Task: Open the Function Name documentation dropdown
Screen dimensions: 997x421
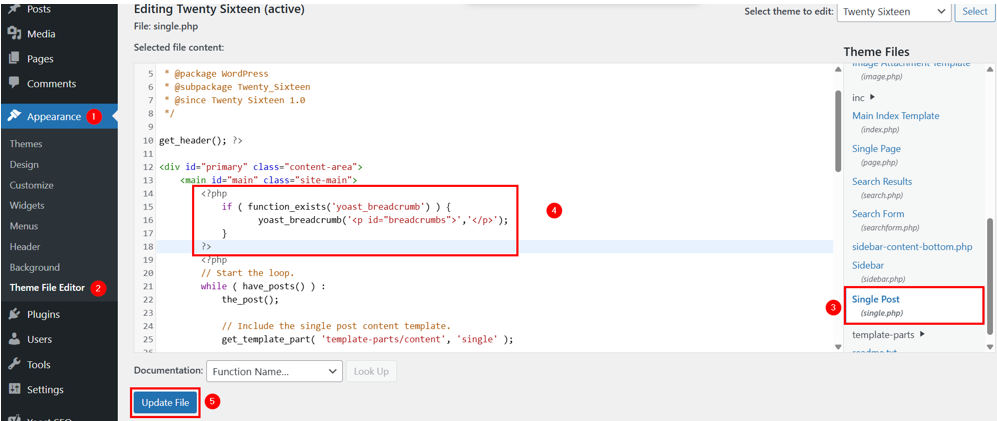Action: [x=274, y=371]
